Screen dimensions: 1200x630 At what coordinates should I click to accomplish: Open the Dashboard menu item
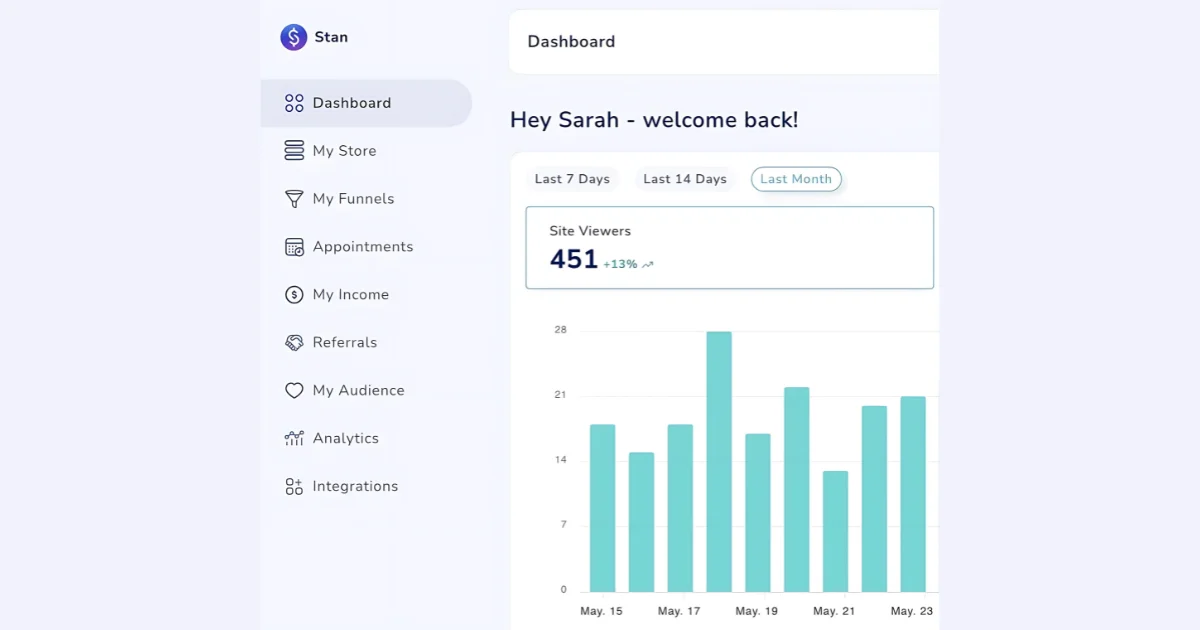366,103
